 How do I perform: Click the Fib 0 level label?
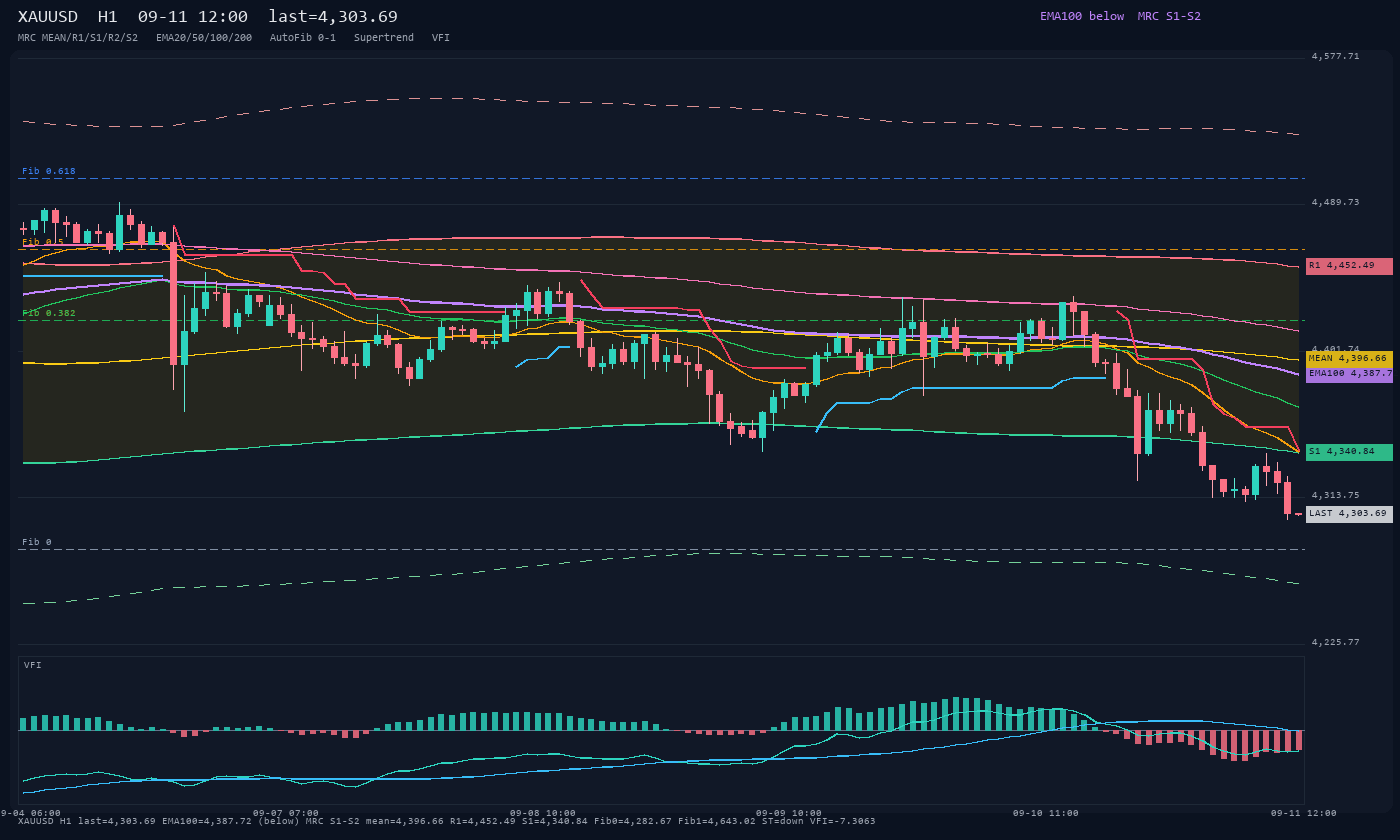37,542
